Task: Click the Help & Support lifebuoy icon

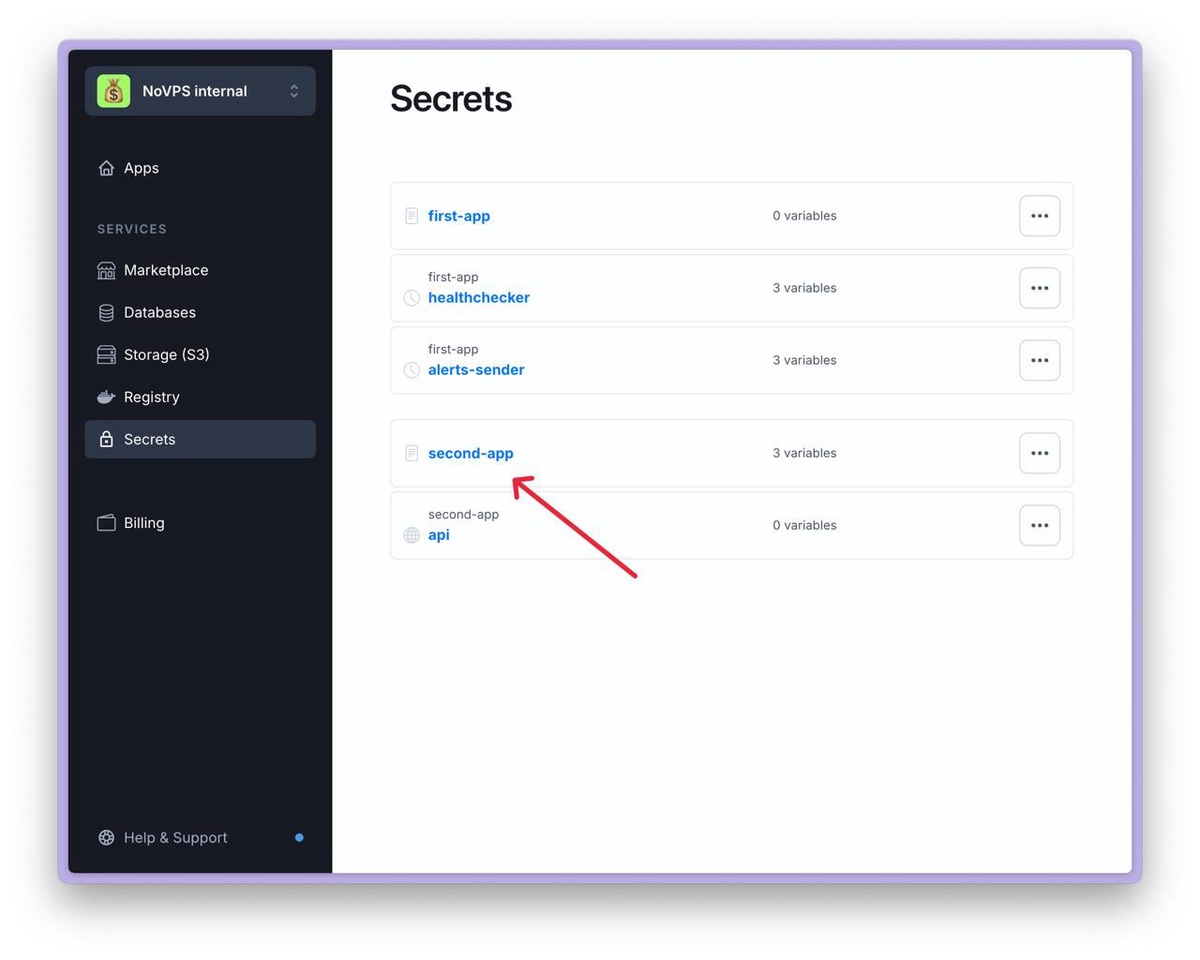Action: [x=106, y=838]
